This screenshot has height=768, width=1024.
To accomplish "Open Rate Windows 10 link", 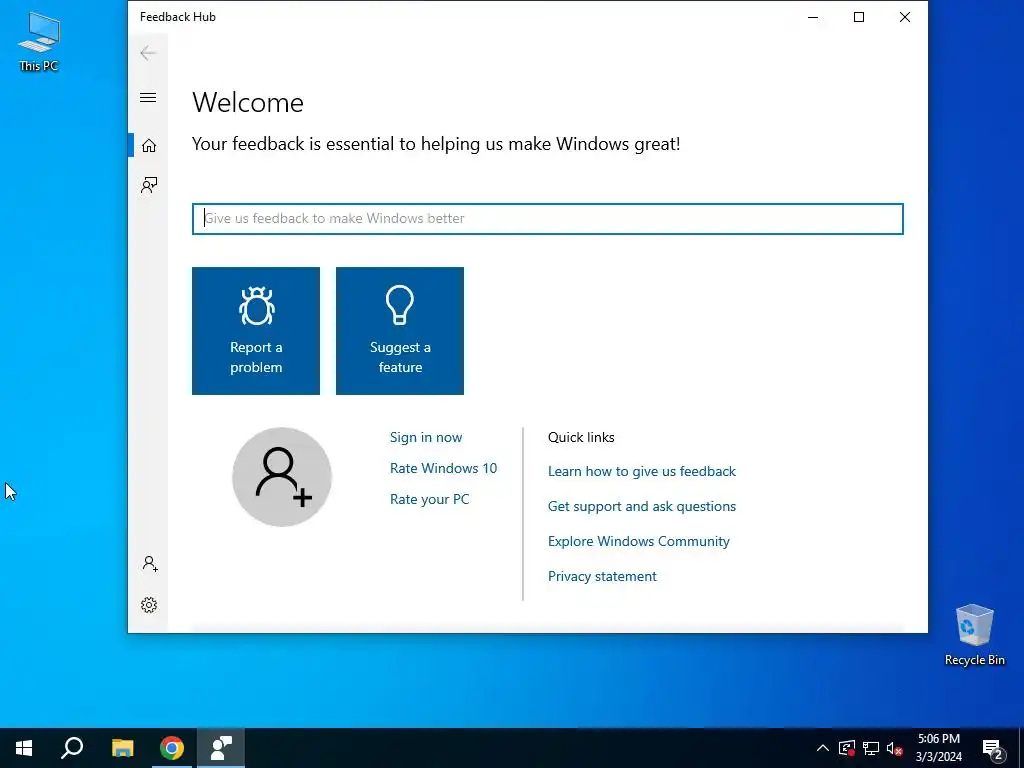I will (443, 468).
